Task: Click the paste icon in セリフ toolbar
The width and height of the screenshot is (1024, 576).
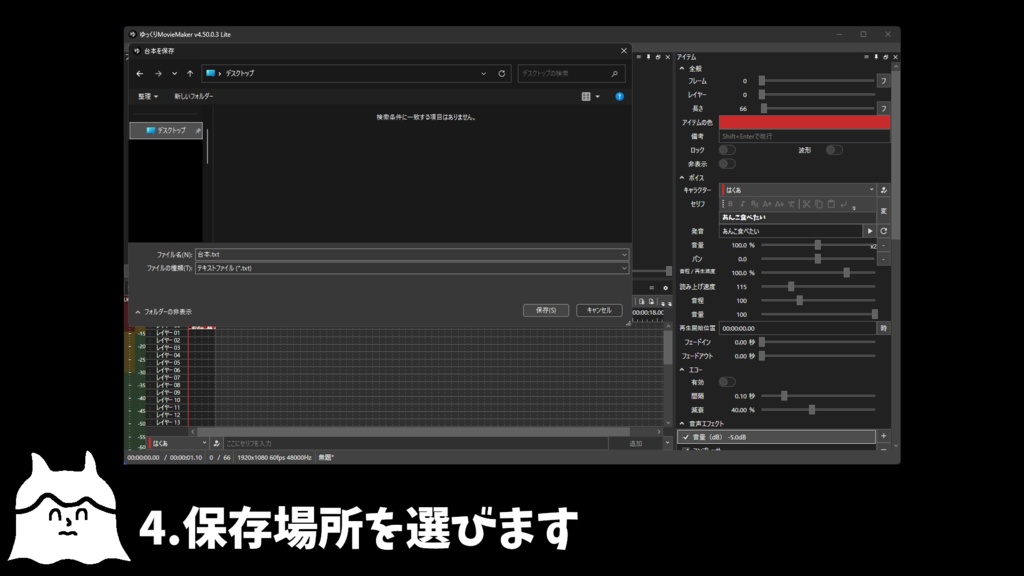Action: (831, 204)
